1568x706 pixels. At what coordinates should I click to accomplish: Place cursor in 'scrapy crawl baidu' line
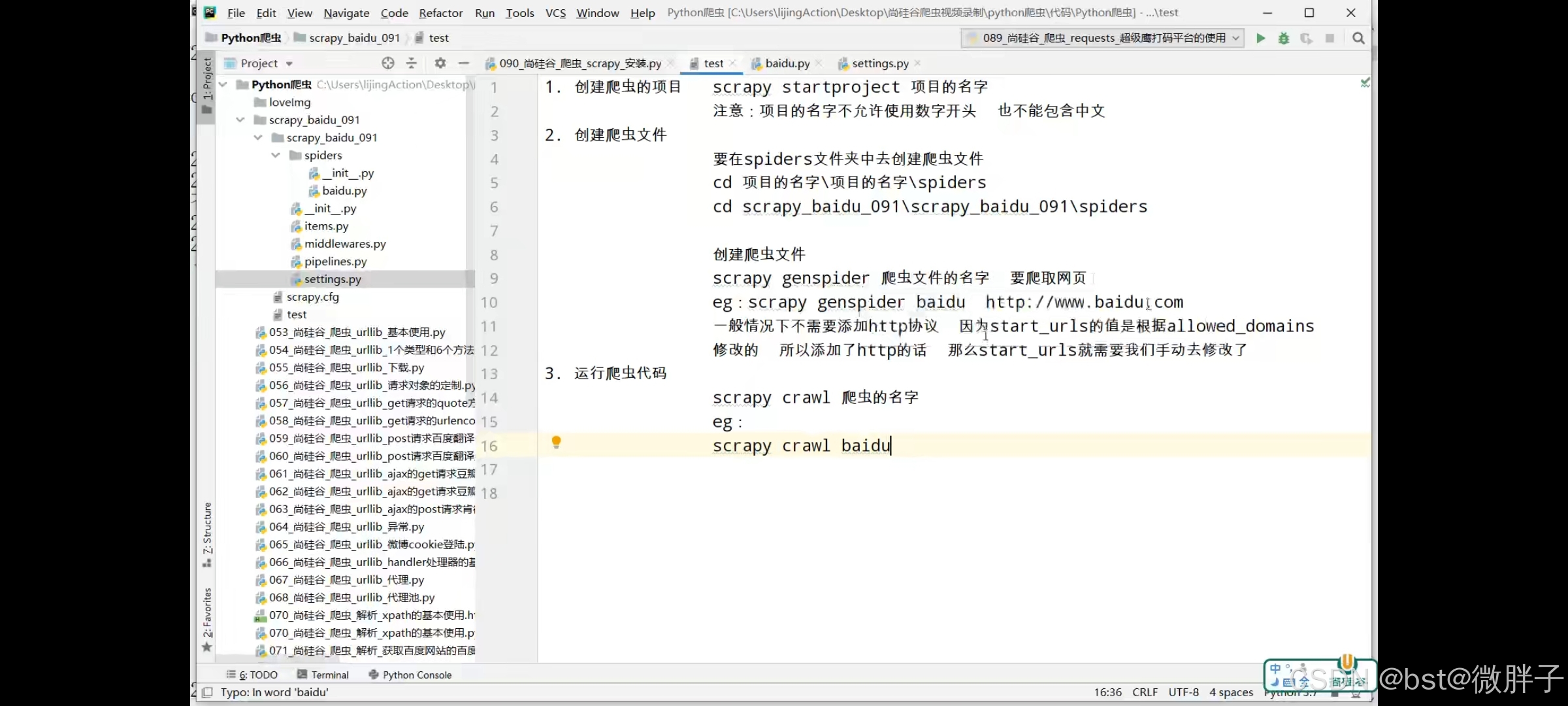[802, 446]
